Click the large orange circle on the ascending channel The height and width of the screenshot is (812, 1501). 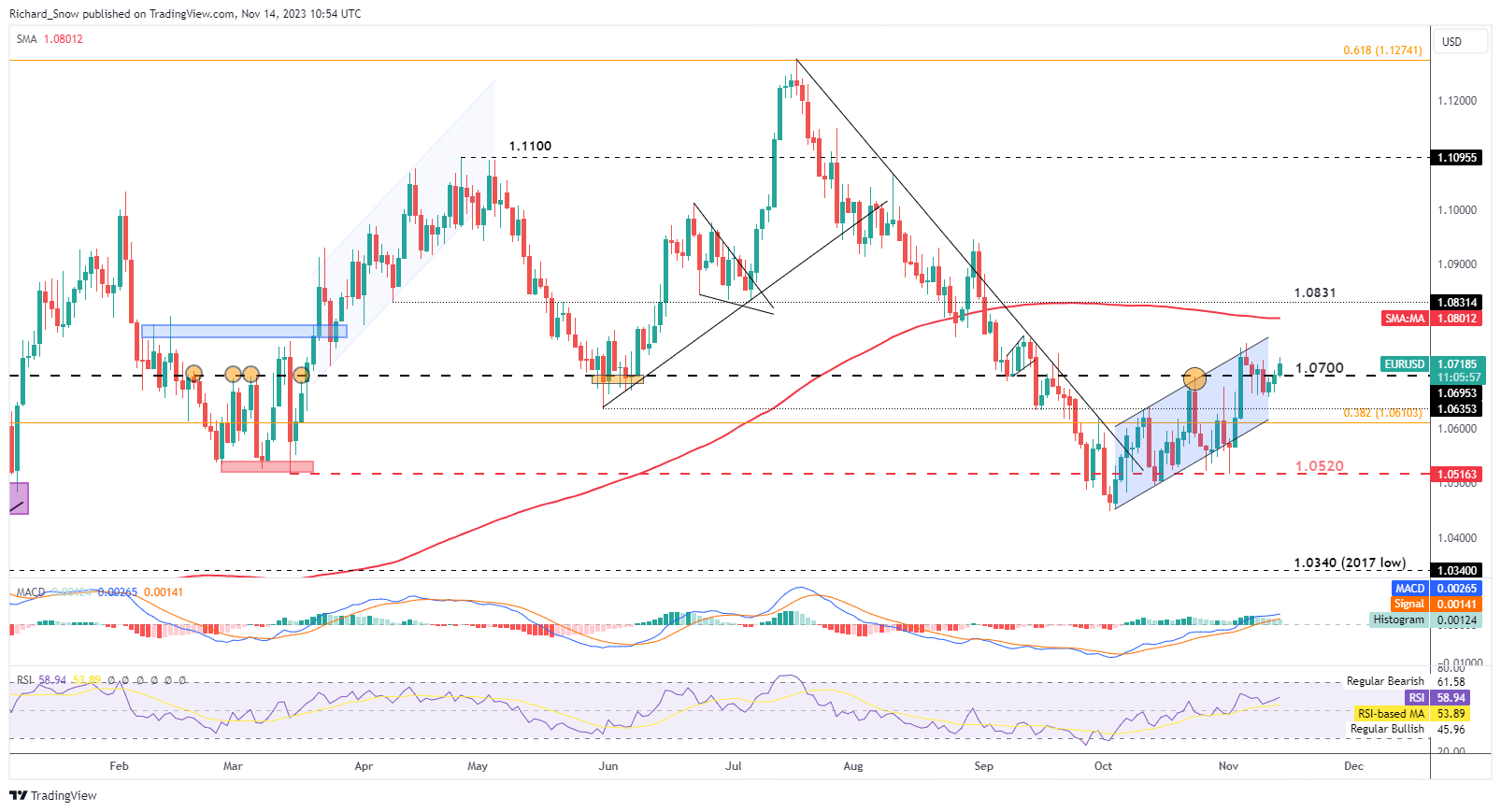1194,379
